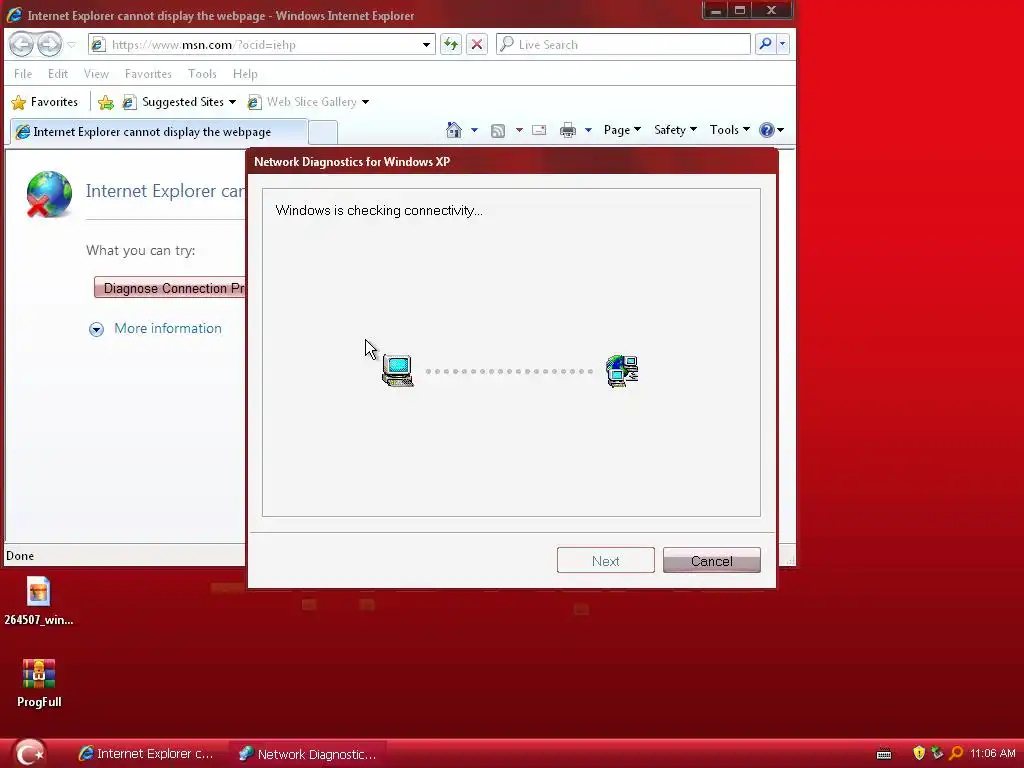This screenshot has height=768, width=1024.
Task: Click the Read Mail envelope icon
Action: (539, 130)
